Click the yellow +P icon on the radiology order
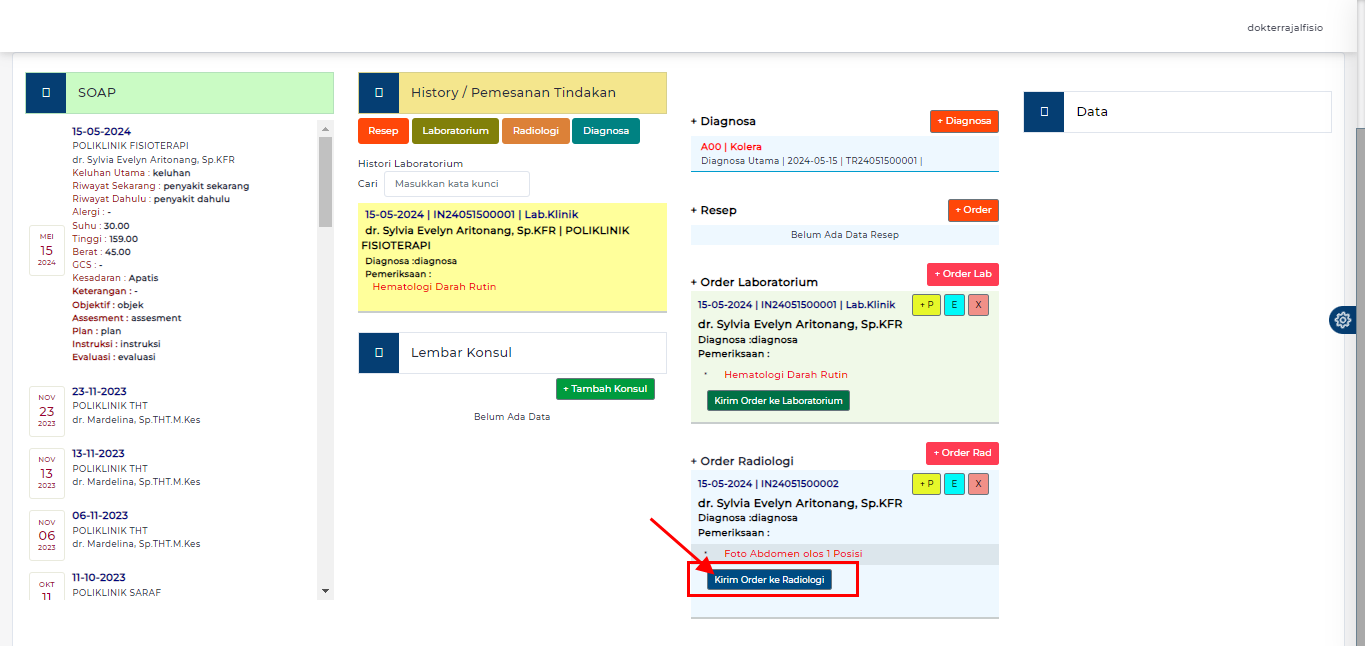 pyautogui.click(x=925, y=483)
